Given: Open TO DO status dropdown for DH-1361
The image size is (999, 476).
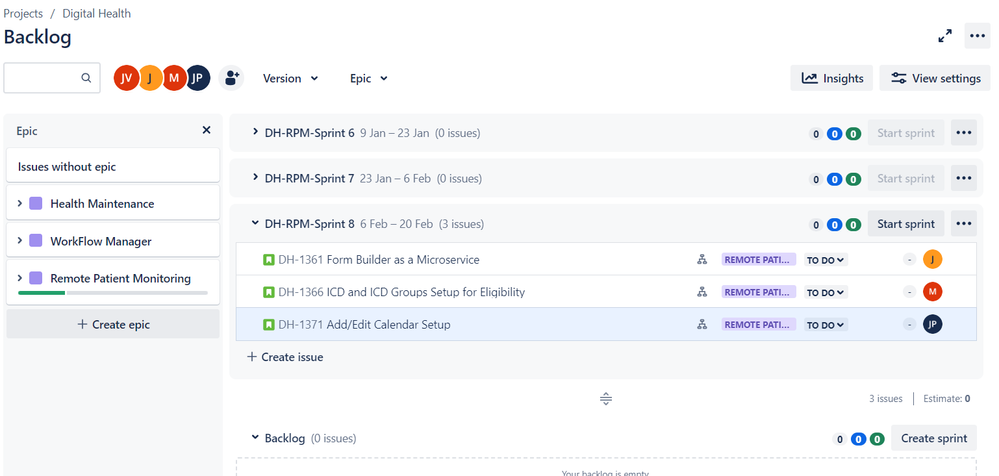Looking at the screenshot, I should (x=825, y=260).
